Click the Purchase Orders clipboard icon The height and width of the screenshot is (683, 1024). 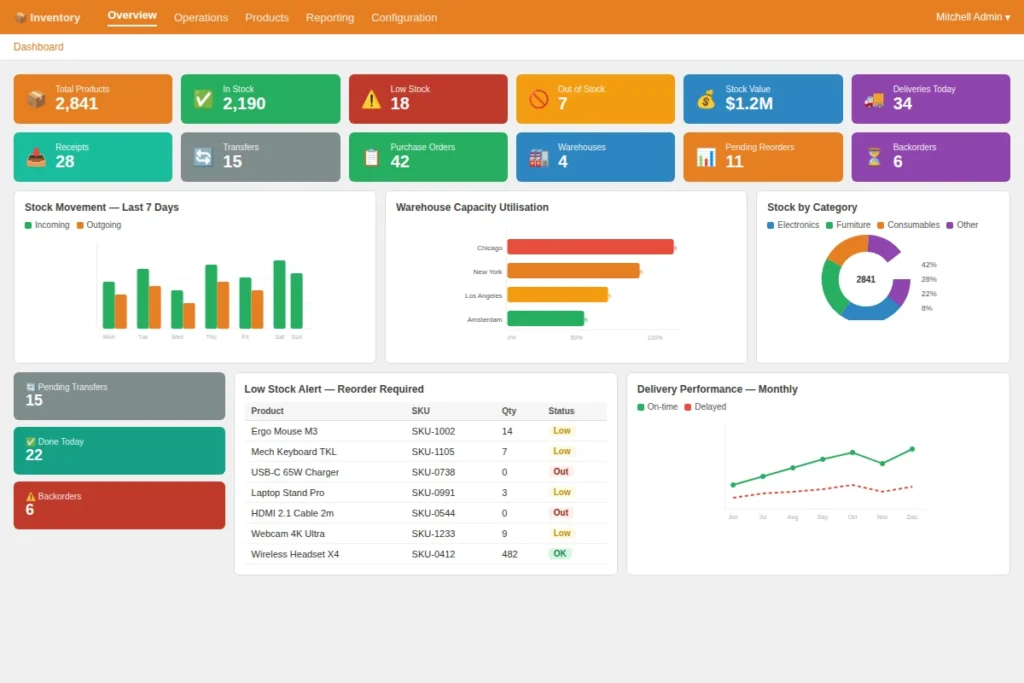tap(371, 157)
